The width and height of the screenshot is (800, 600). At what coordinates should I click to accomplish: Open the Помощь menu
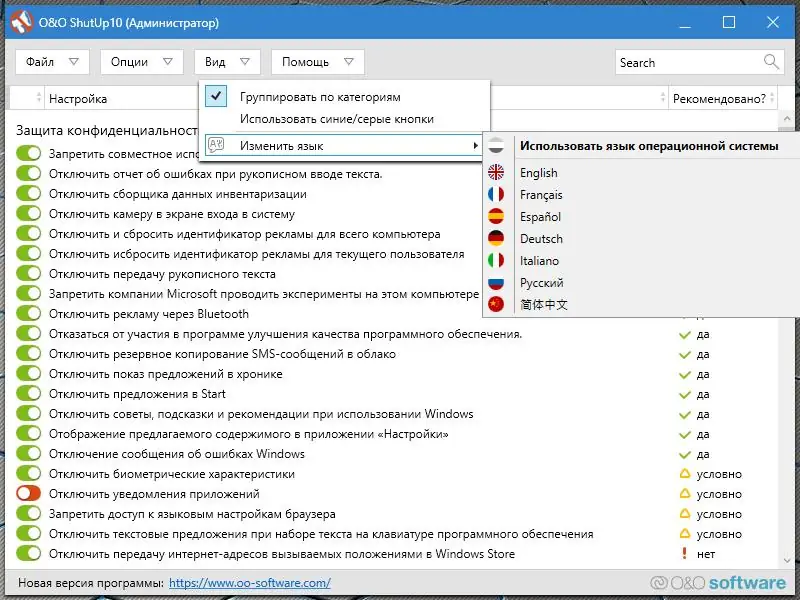pos(316,61)
